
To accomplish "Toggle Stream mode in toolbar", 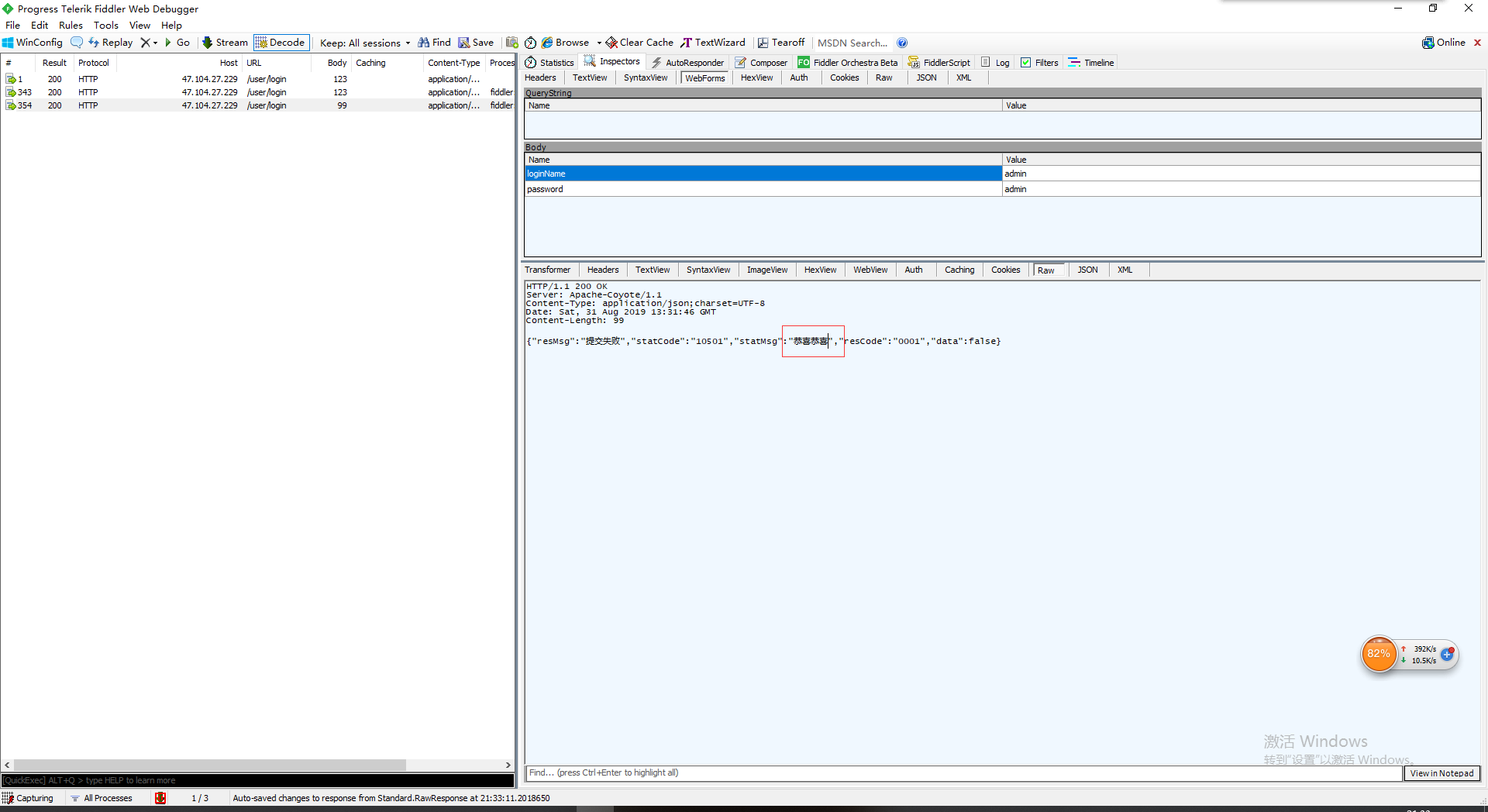I will [x=225, y=43].
